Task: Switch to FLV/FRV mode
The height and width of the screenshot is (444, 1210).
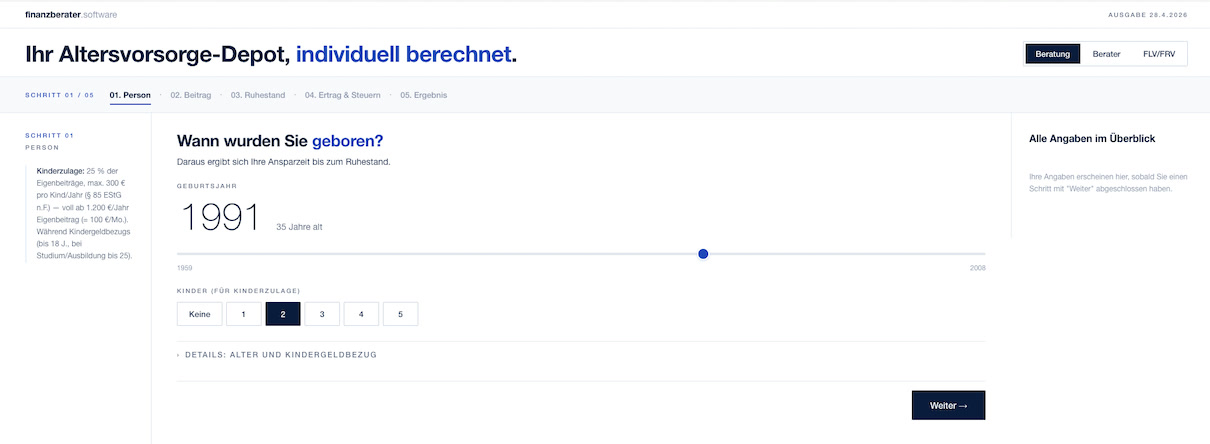Action: click(x=1159, y=54)
